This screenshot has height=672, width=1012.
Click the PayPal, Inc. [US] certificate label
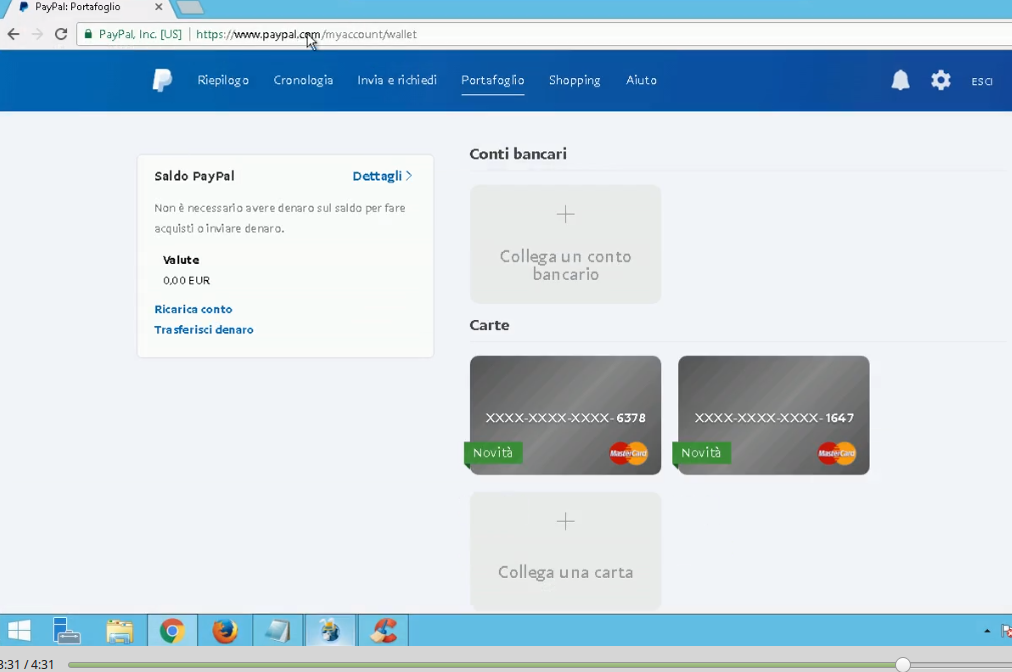(x=140, y=34)
